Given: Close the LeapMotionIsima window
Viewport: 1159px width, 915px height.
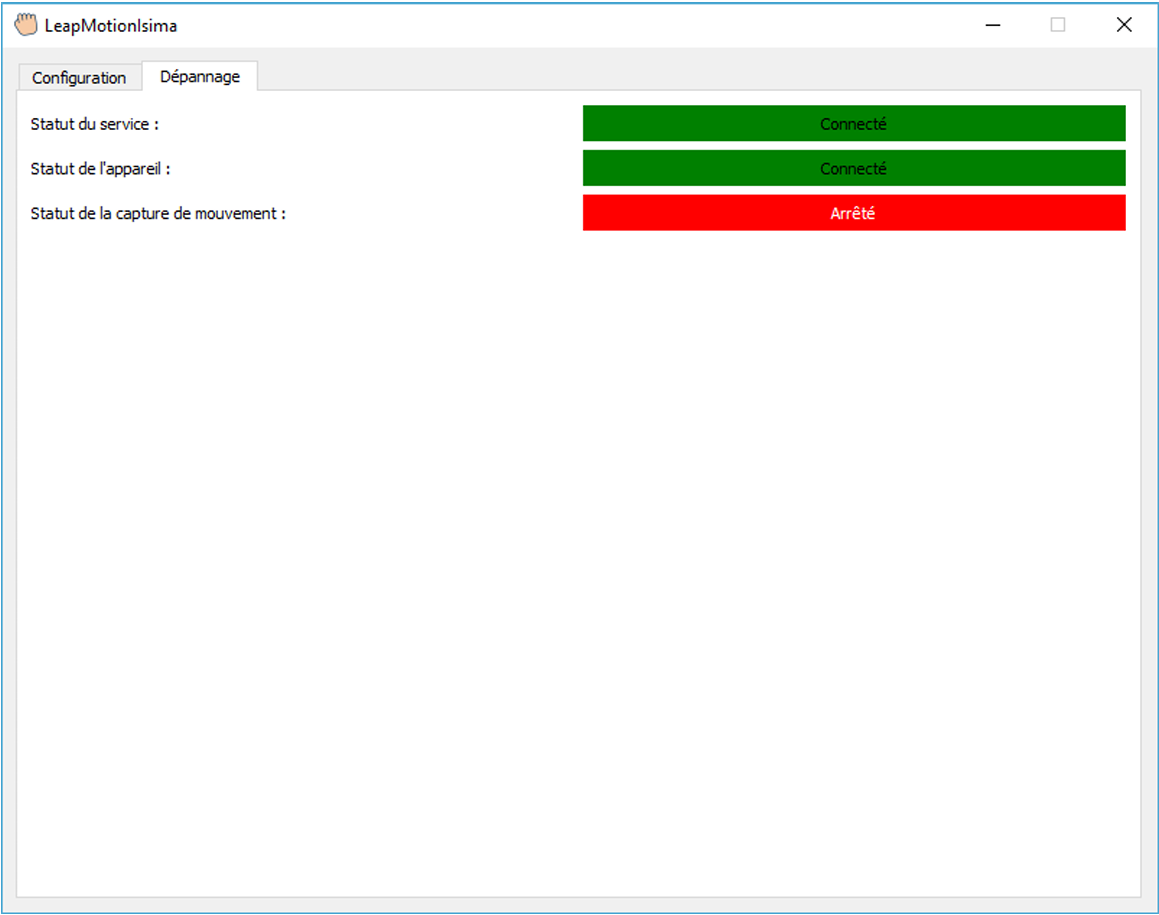Looking at the screenshot, I should [x=1124, y=25].
